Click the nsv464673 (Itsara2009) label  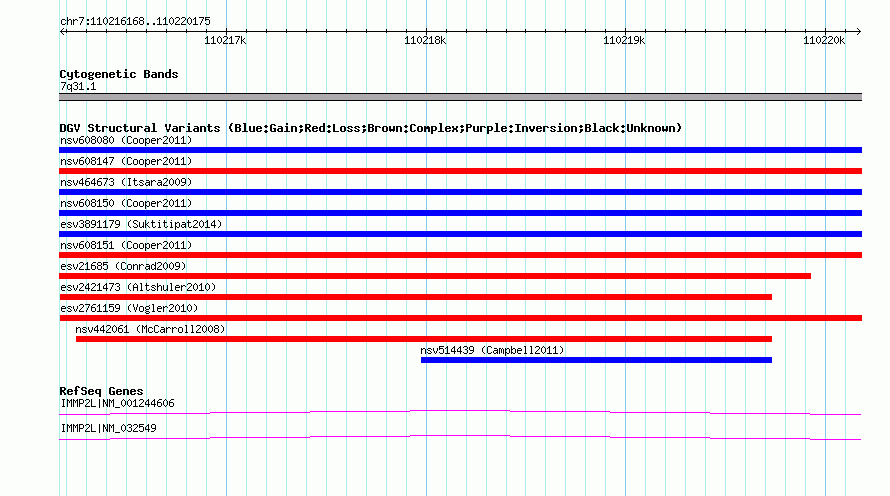[126, 182]
